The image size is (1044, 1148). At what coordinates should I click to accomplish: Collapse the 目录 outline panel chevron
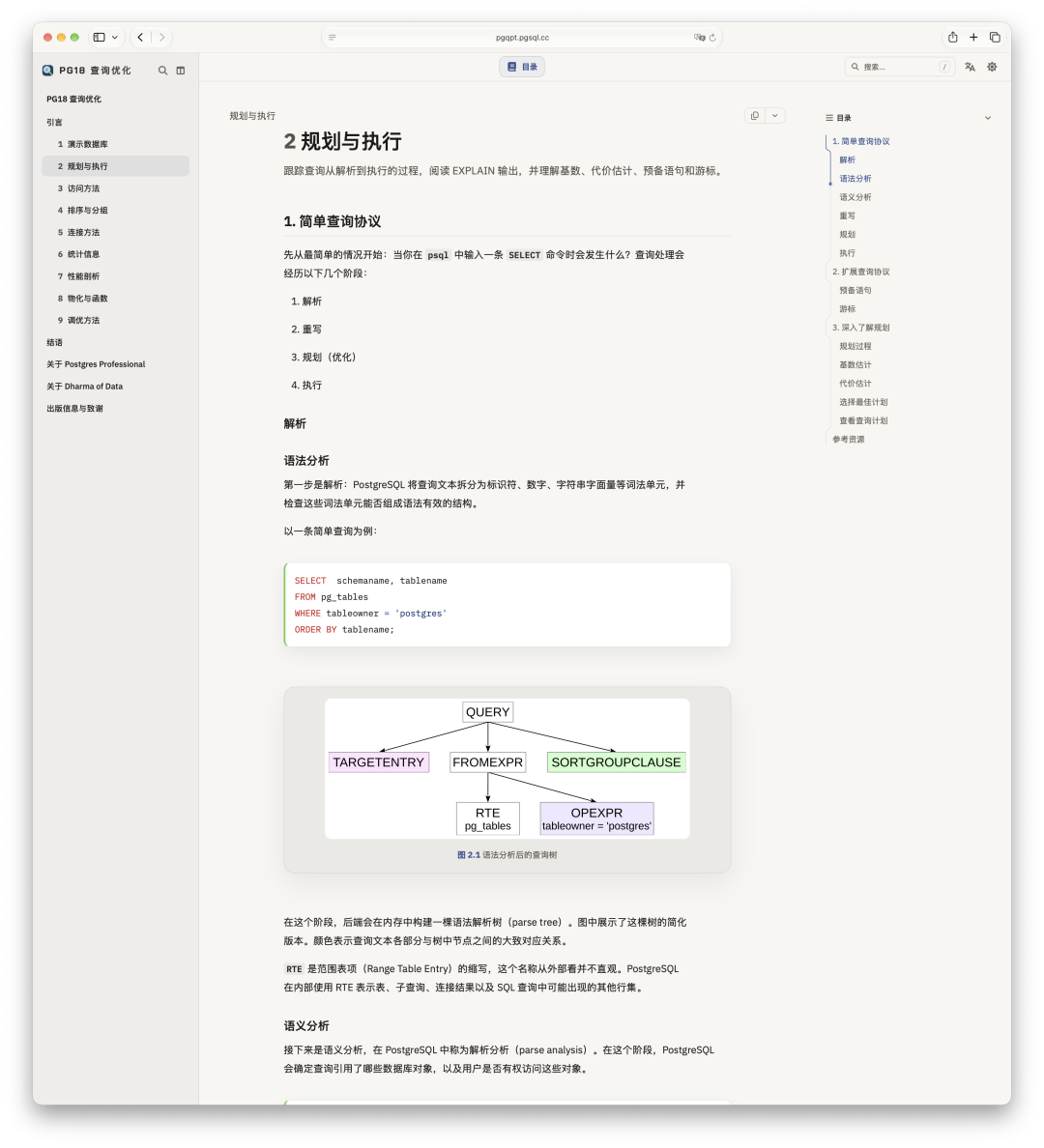(988, 118)
